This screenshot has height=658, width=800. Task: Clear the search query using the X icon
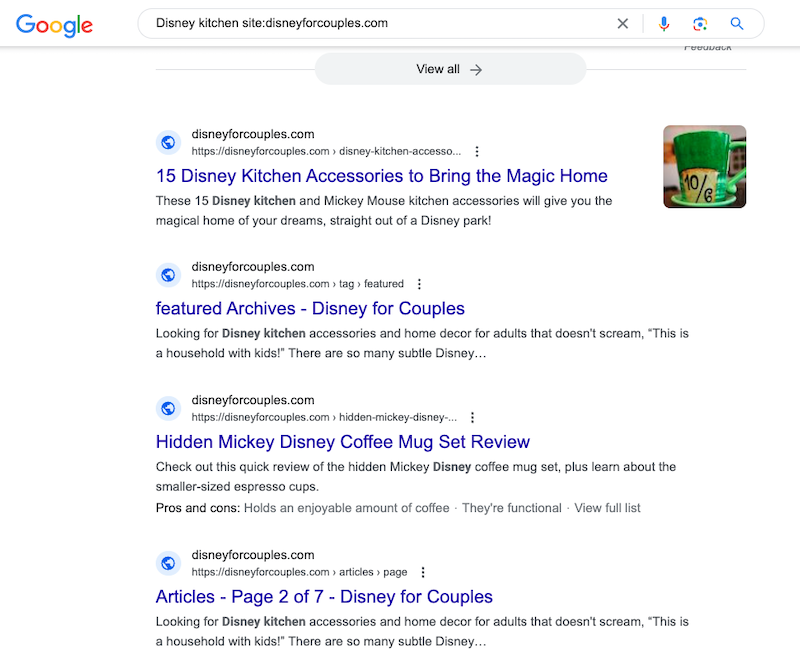coord(622,22)
